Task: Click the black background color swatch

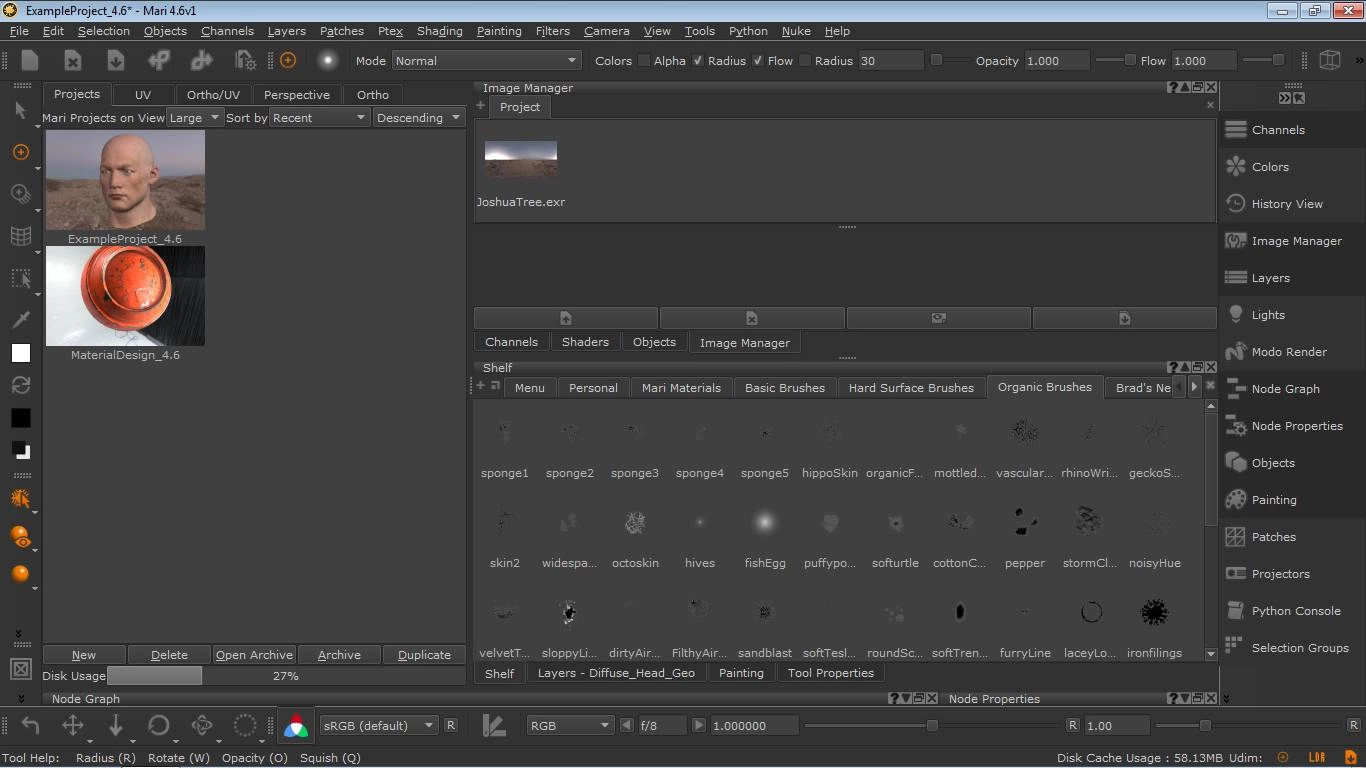Action: click(21, 418)
